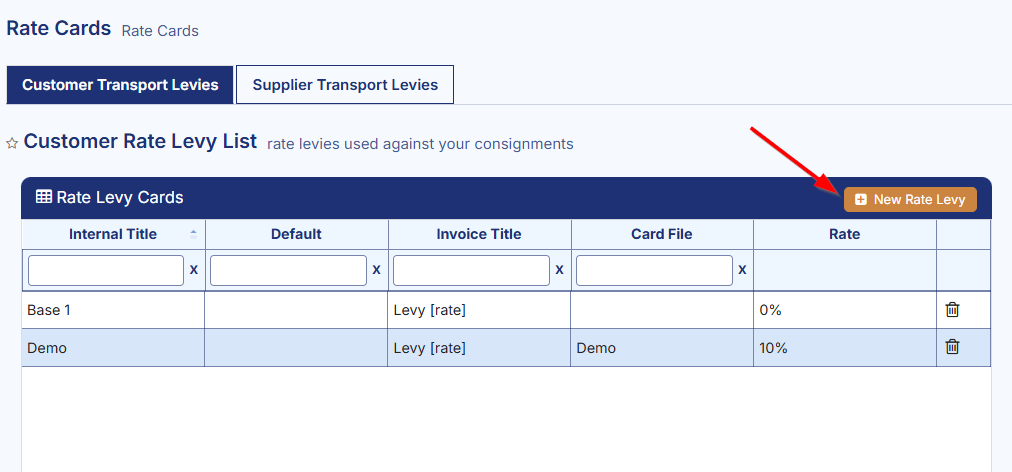Clear the Card File filter with x
This screenshot has width=1012, height=472.
[x=742, y=270]
